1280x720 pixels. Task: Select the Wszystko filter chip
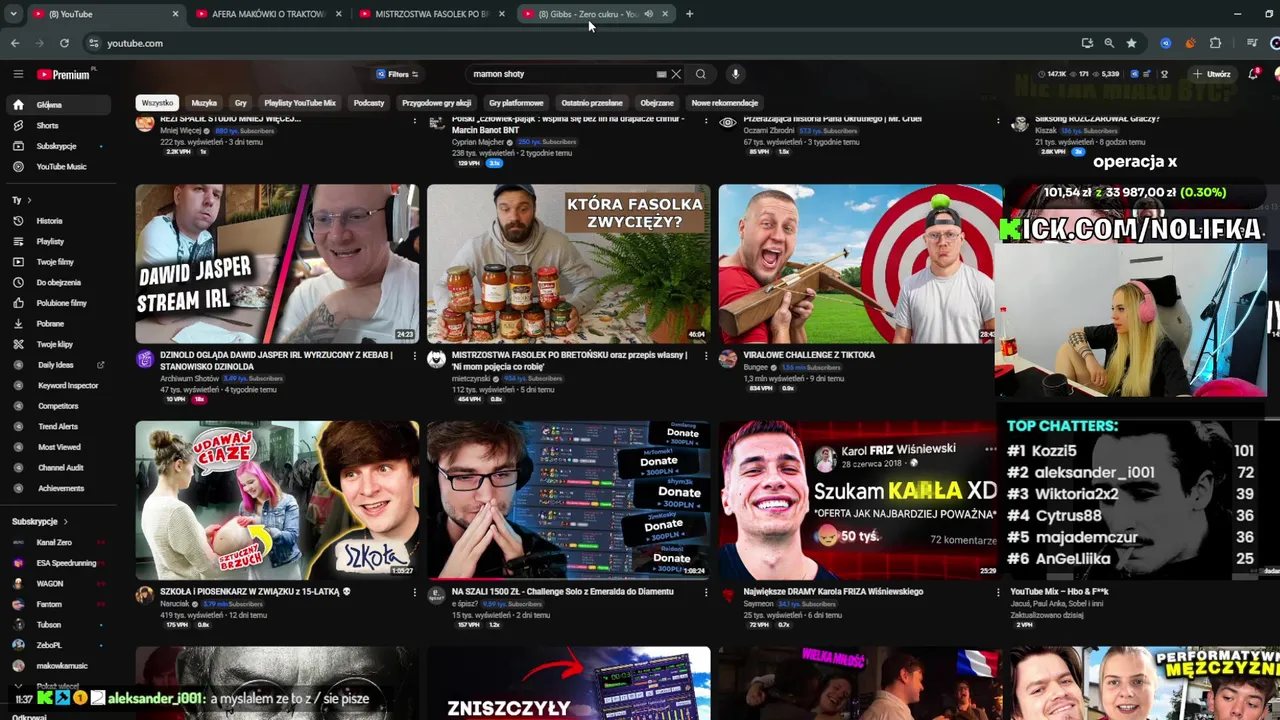(x=157, y=103)
